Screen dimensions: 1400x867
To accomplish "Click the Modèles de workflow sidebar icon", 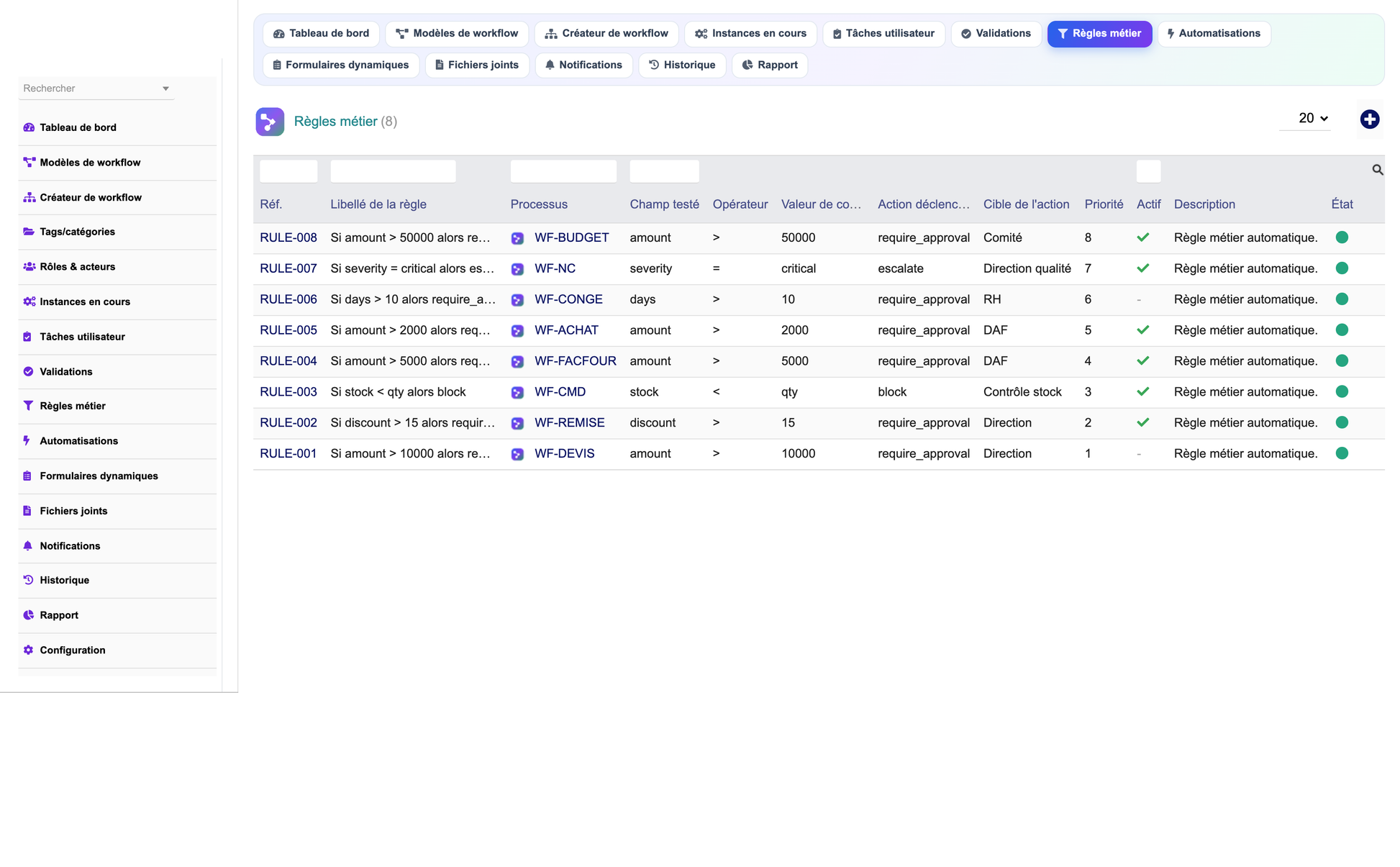I will [29, 163].
